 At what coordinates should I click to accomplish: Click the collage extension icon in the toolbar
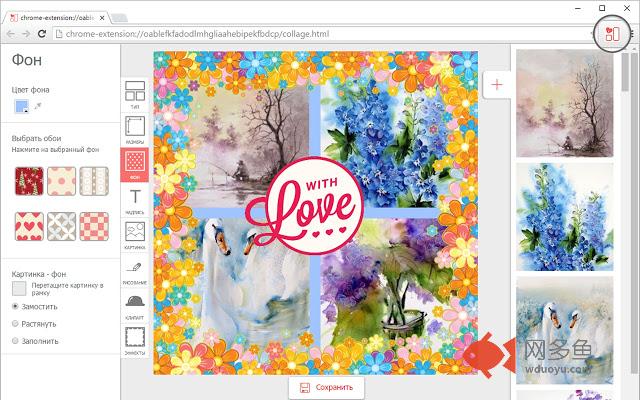(x=612, y=34)
